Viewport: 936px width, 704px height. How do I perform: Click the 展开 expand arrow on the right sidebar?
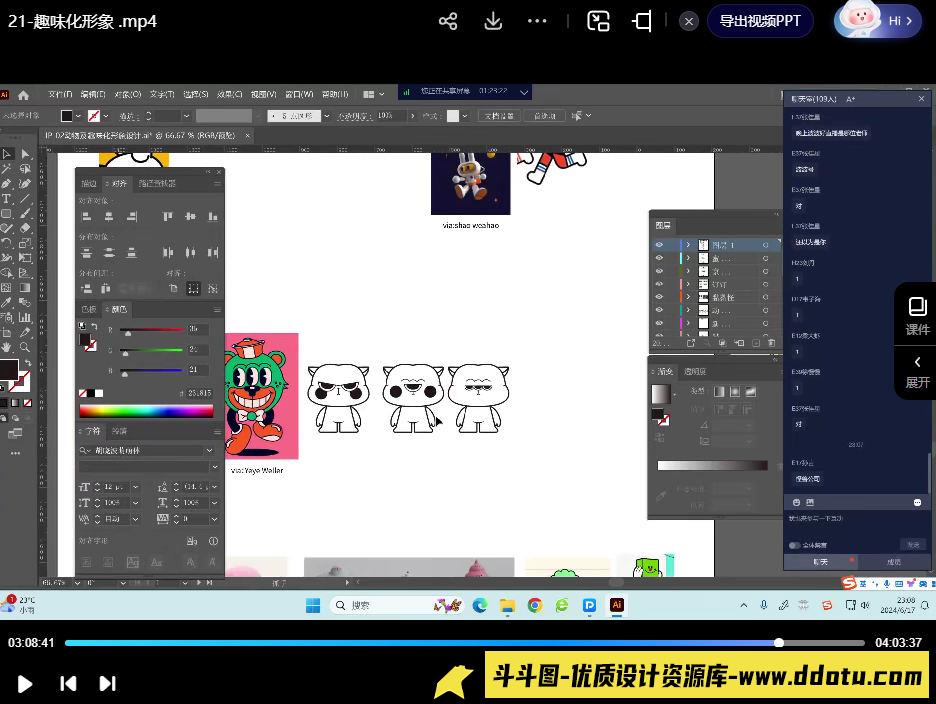(917, 370)
